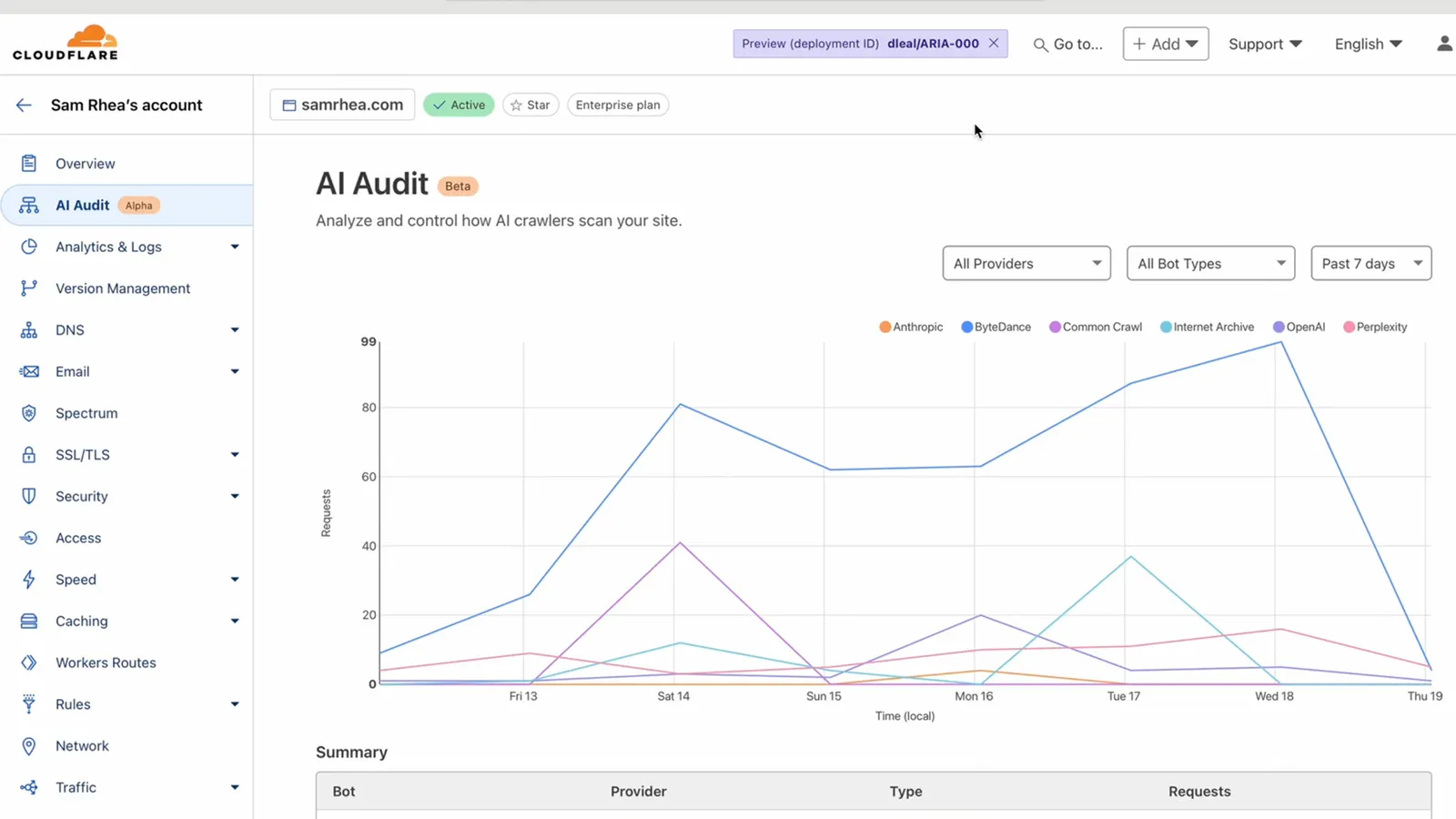Dismiss the deployment preview tag

[994, 43]
